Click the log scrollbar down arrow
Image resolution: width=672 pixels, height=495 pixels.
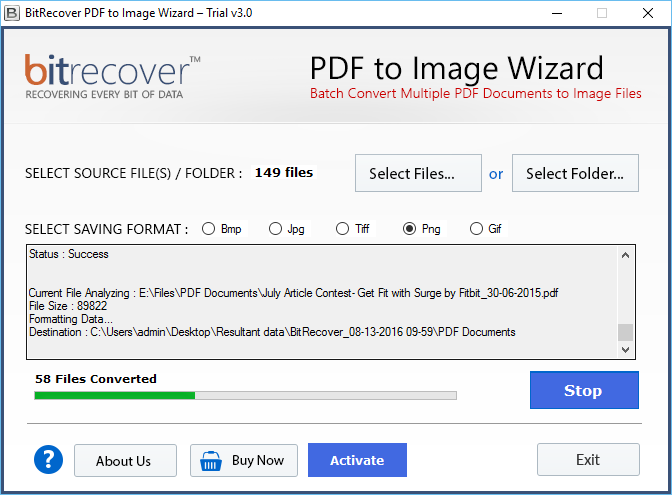coord(625,350)
